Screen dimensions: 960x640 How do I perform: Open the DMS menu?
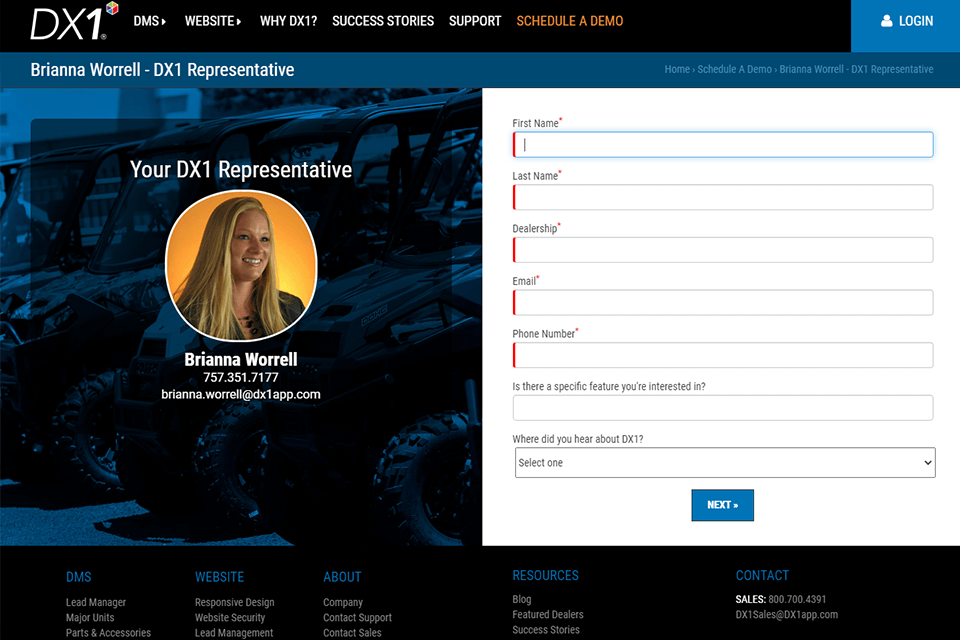click(150, 21)
